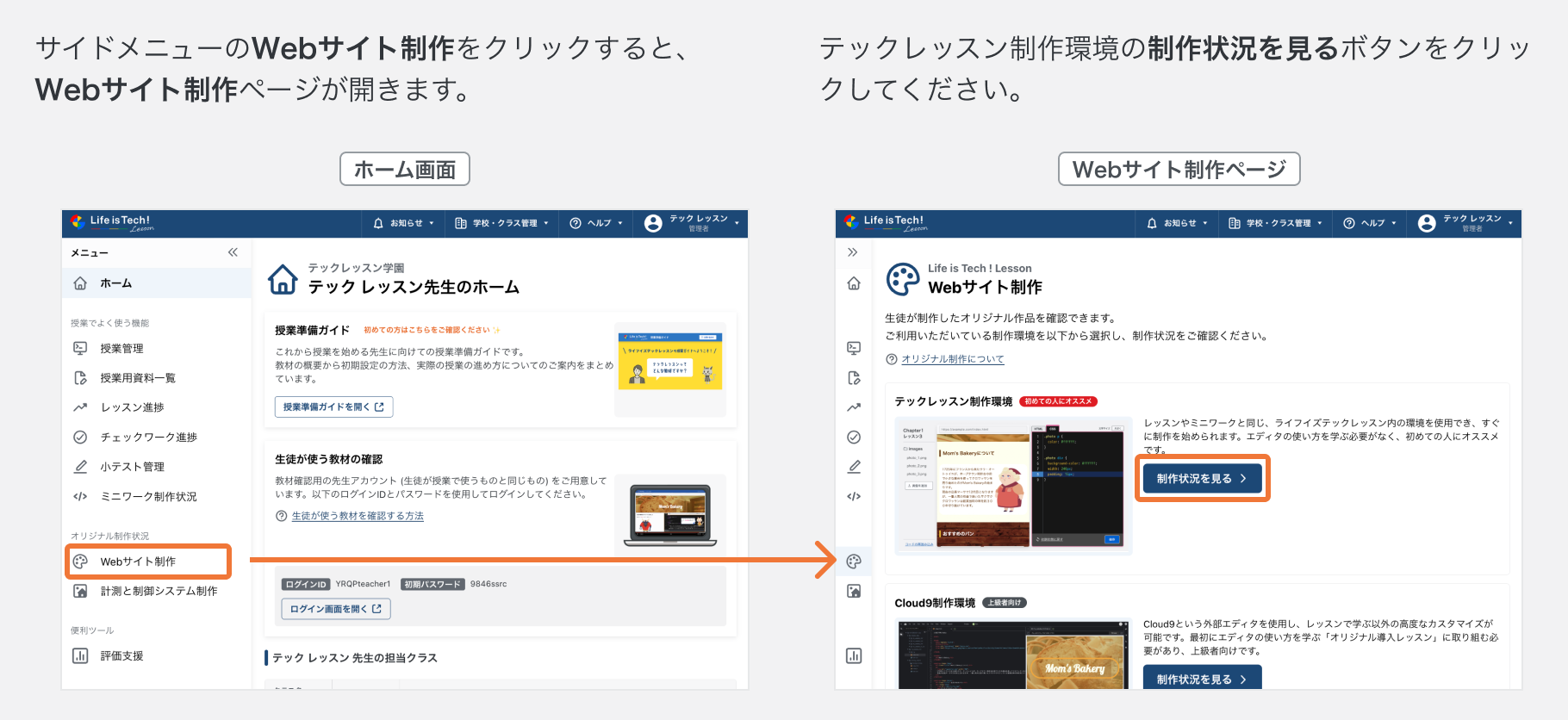The height and width of the screenshot is (720, 1568).
Task: Click レッスン進捗 trend icon in collapsed sidebar
Action: (x=854, y=407)
